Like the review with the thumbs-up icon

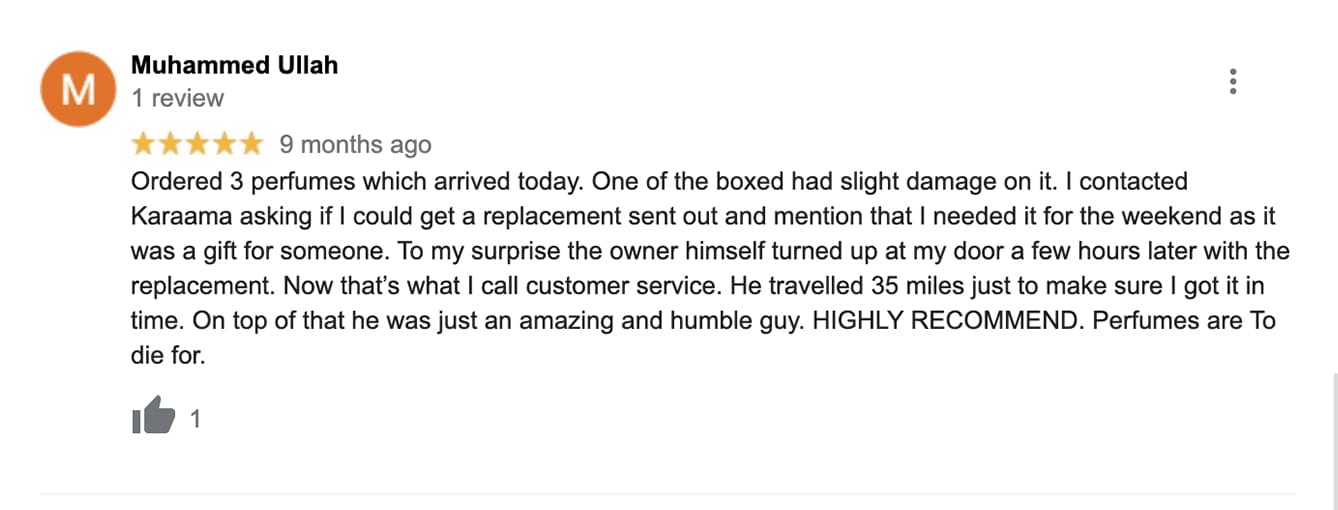click(x=154, y=416)
